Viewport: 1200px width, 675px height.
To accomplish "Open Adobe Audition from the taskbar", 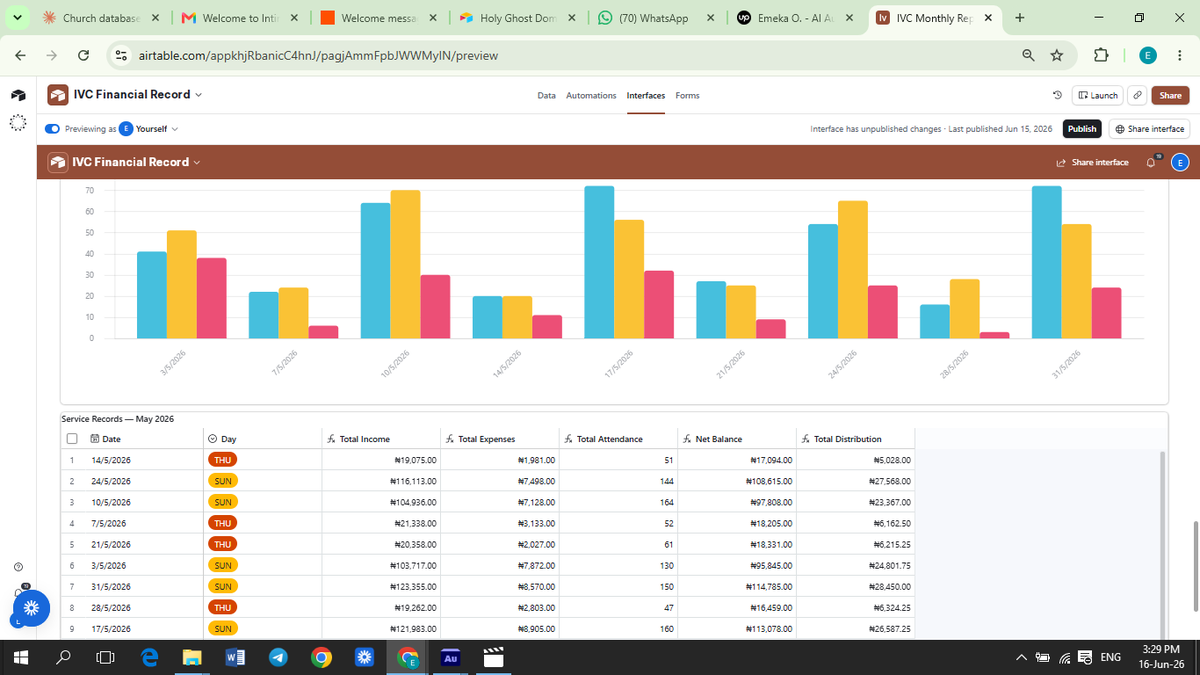I will pyautogui.click(x=450, y=658).
